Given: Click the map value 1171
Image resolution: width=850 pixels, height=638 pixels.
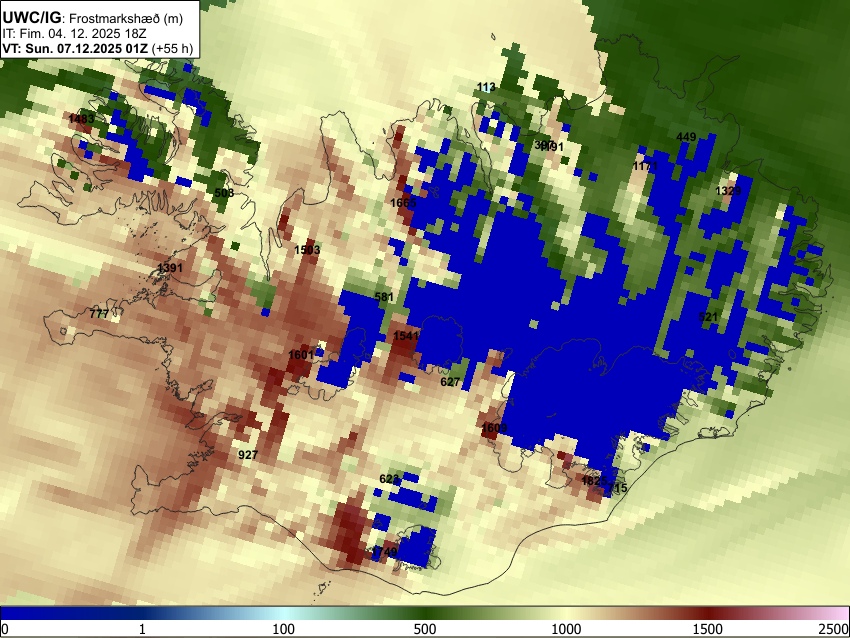Looking at the screenshot, I should click(x=645, y=166).
